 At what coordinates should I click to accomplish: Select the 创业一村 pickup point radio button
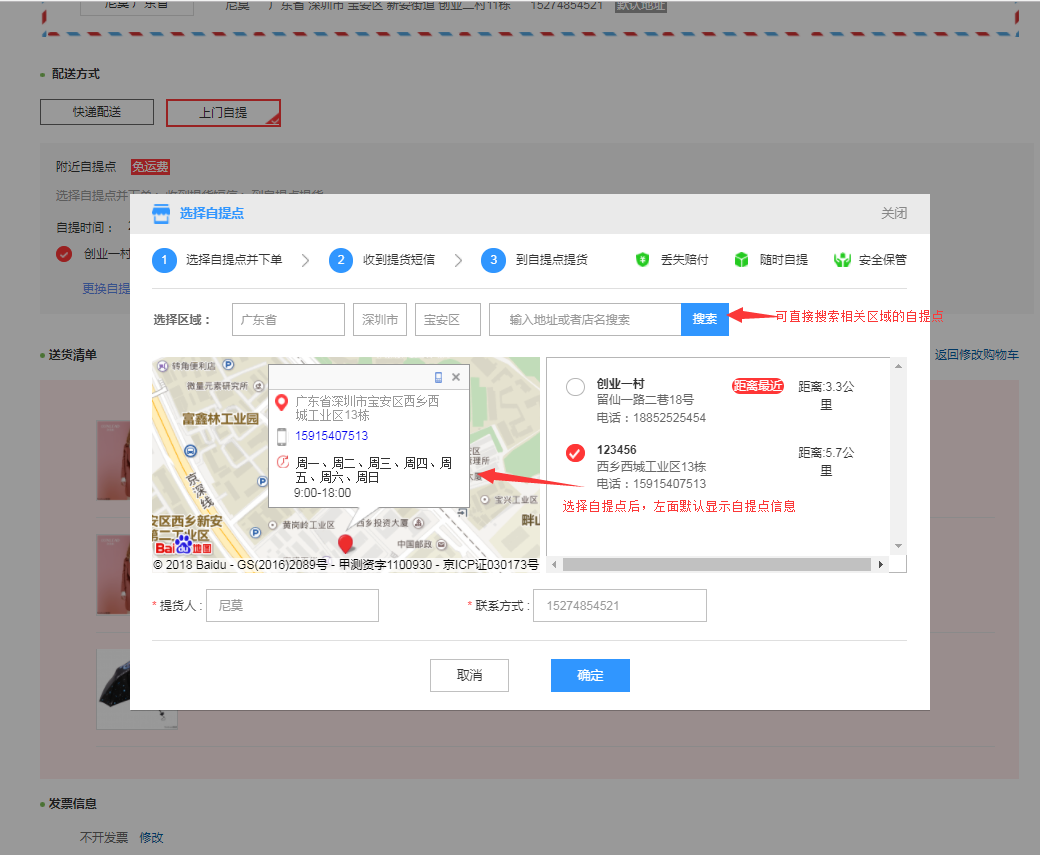coord(575,387)
